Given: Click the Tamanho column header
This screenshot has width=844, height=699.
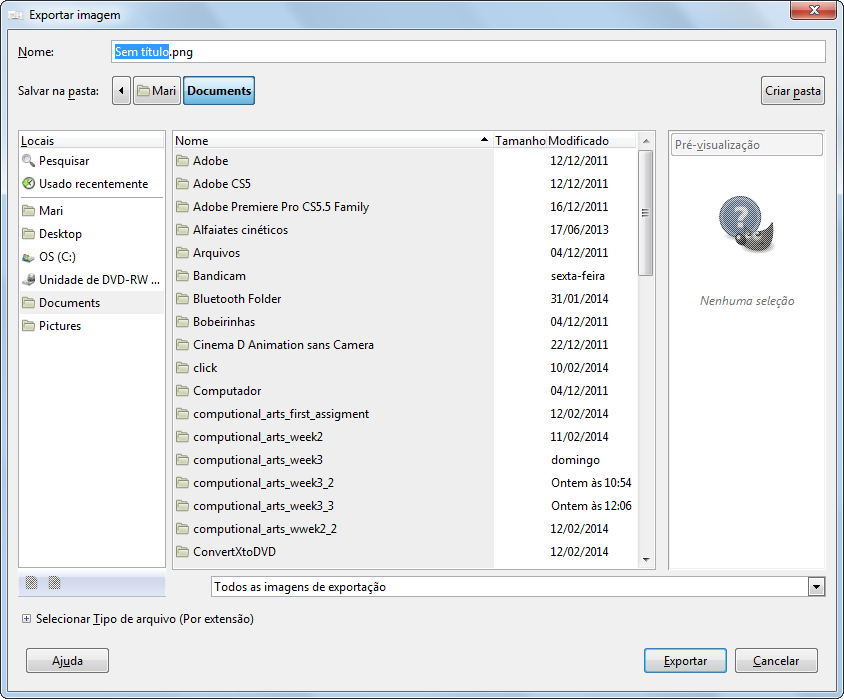Looking at the screenshot, I should [x=520, y=141].
